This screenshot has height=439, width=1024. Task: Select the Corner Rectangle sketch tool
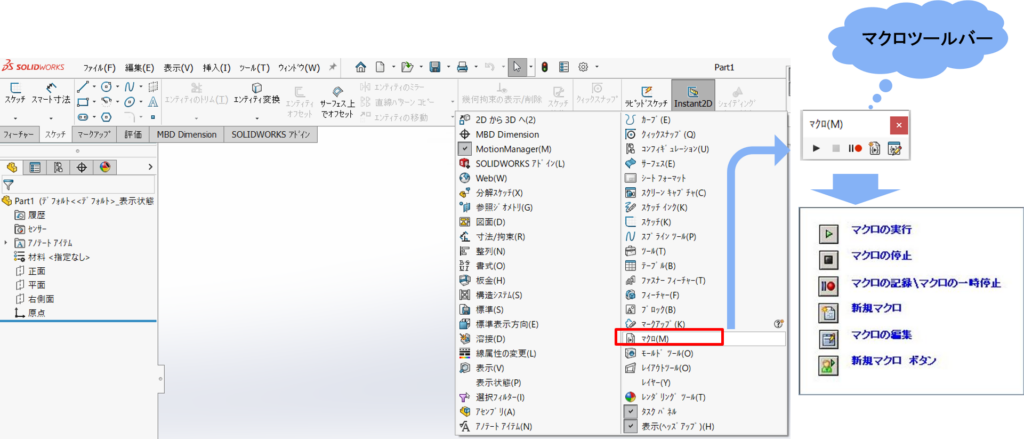coord(82,101)
